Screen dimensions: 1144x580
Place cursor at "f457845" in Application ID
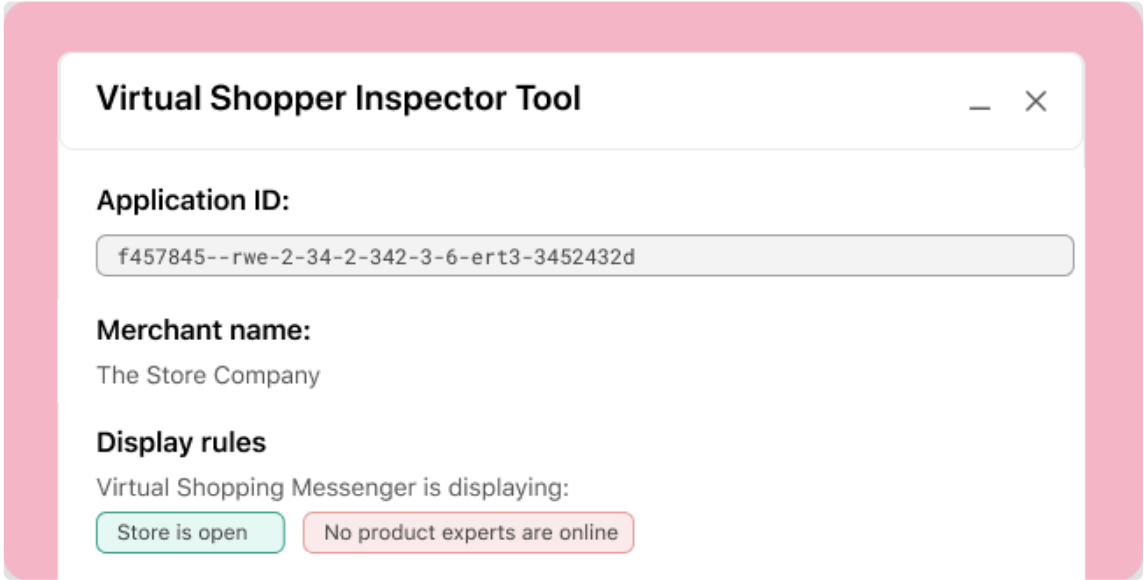tap(163, 256)
